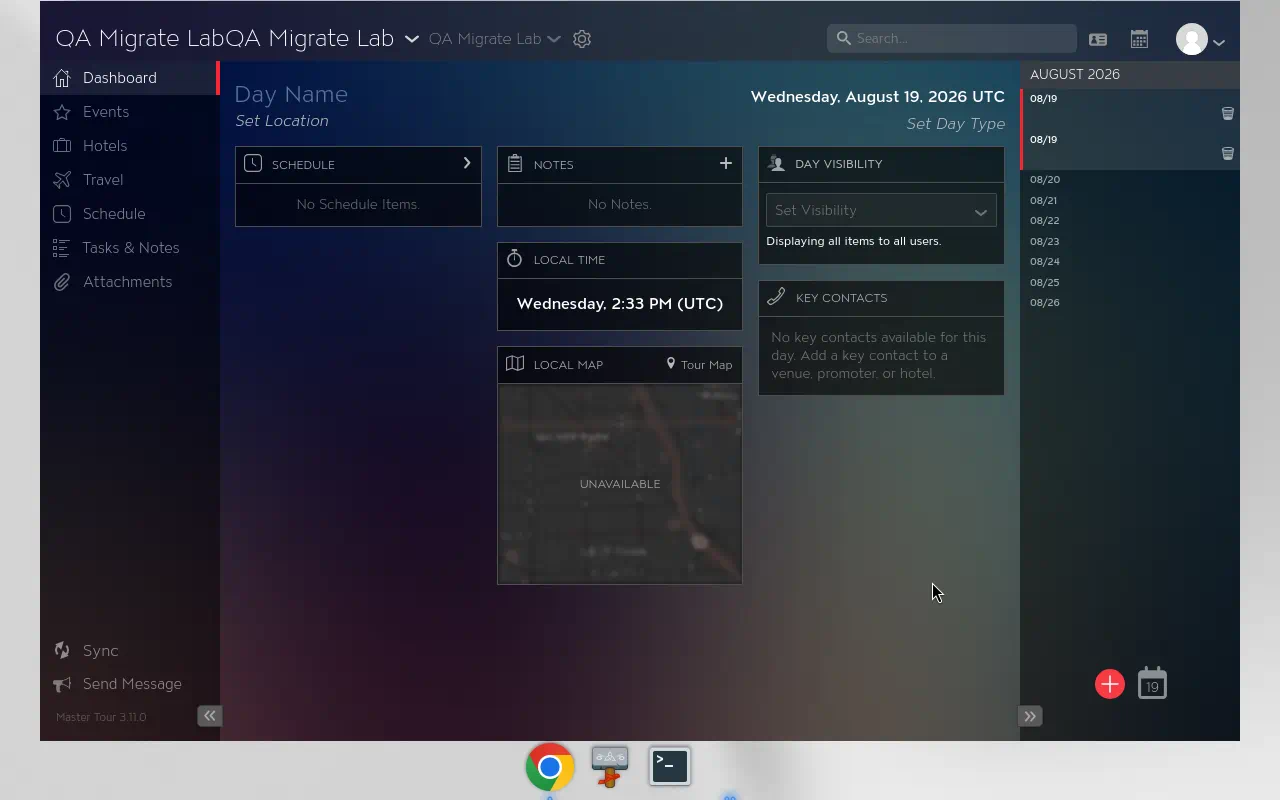The width and height of the screenshot is (1280, 800).
Task: Click the Local Map icon
Action: click(x=515, y=364)
